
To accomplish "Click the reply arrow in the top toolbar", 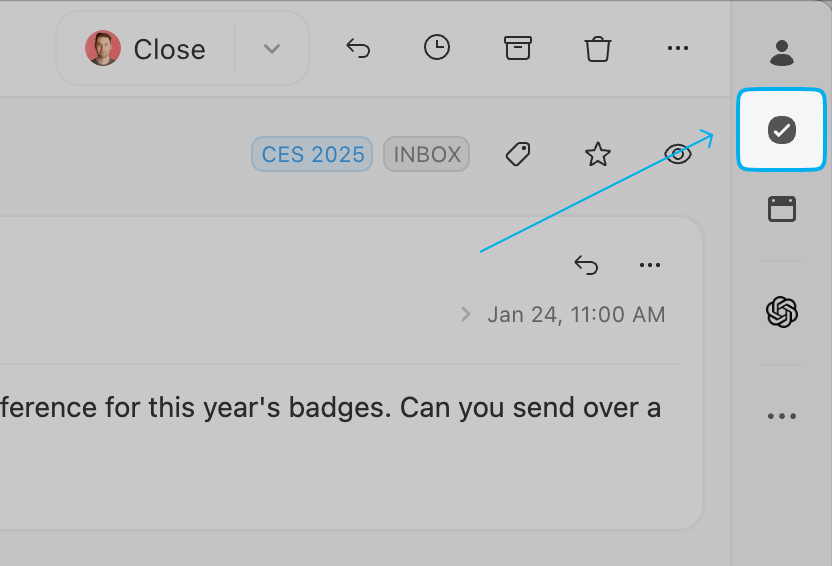I will pyautogui.click(x=358, y=48).
